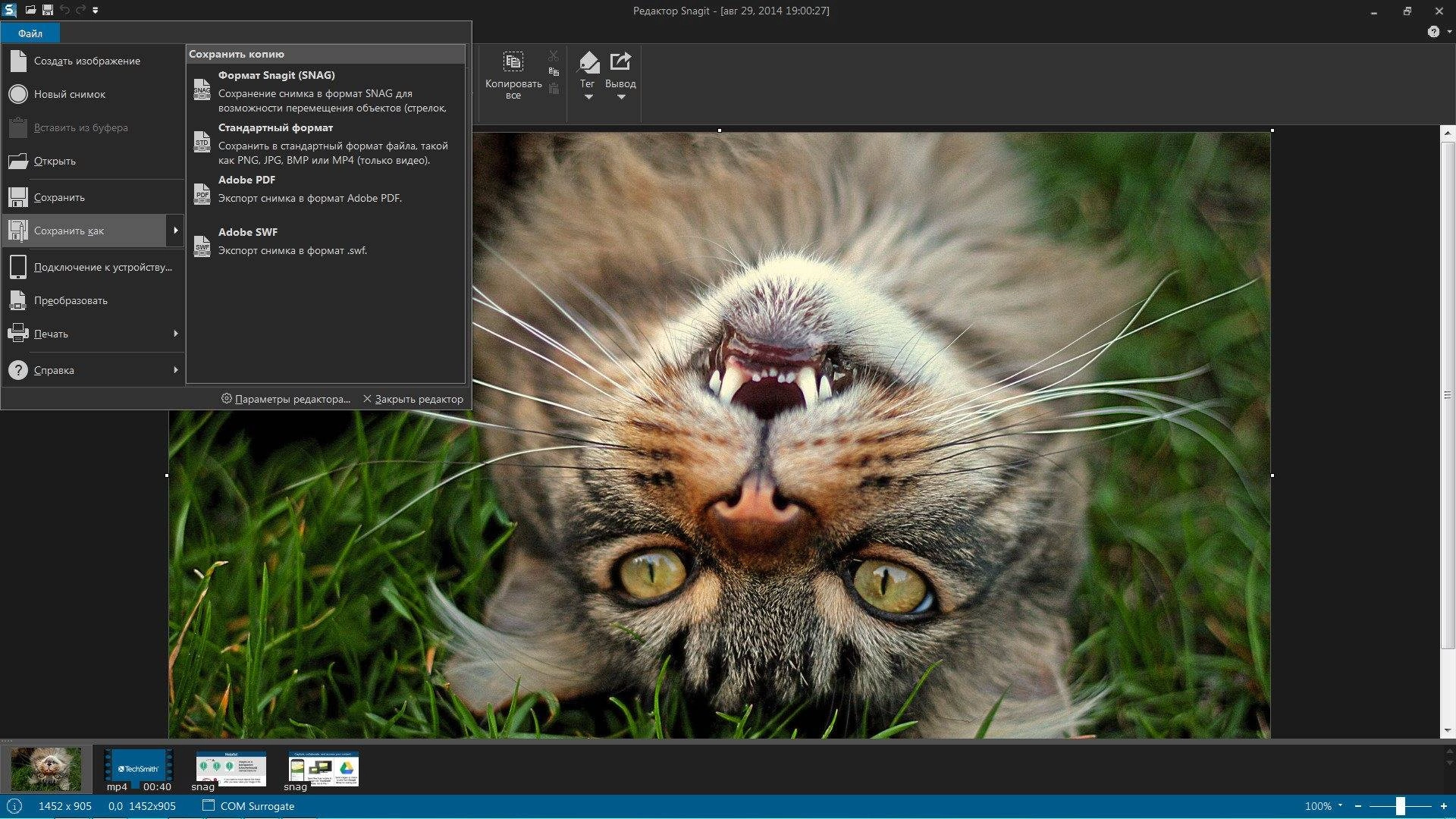The height and width of the screenshot is (819, 1456).
Task: Choose Преобразовать from the file menu
Action: pyautogui.click(x=93, y=300)
